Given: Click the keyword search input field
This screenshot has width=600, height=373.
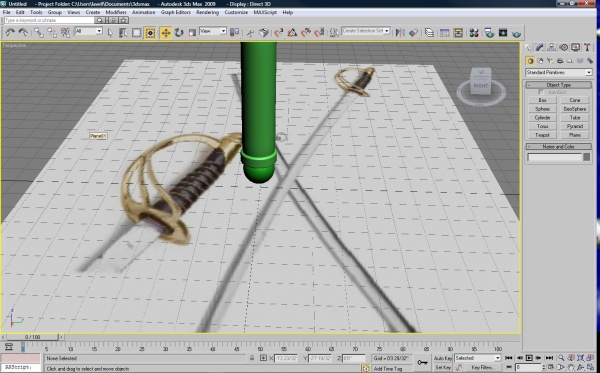Looking at the screenshot, I should pyautogui.click(x=49, y=20).
